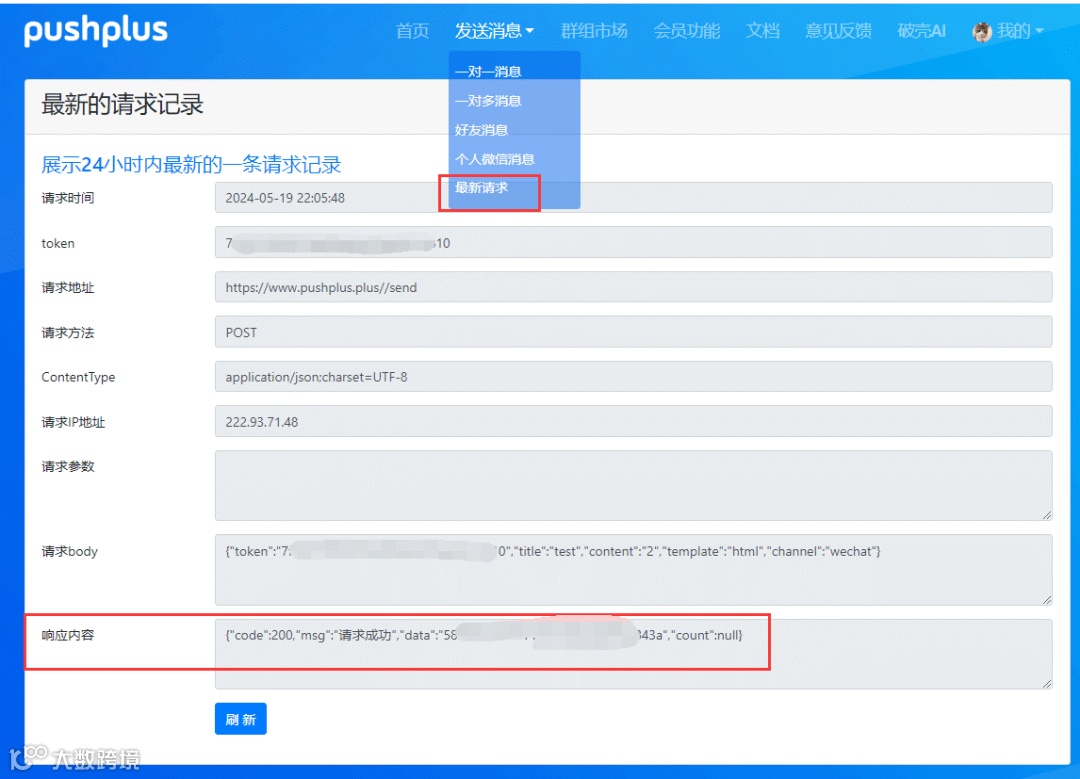
Task: Click the 请求地址 URL field
Action: pyautogui.click(x=633, y=287)
